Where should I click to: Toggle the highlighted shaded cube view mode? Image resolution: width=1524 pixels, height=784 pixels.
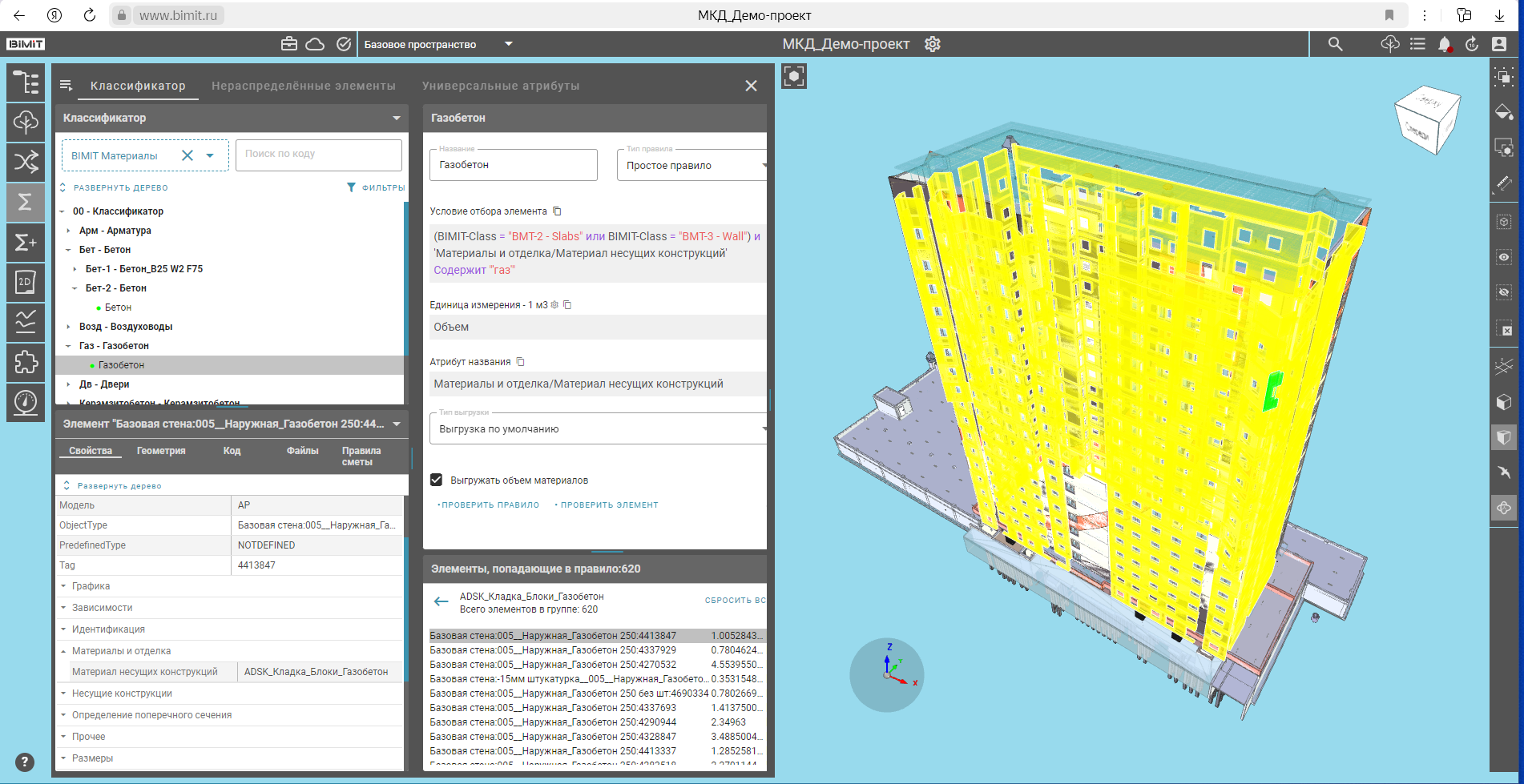pyautogui.click(x=1504, y=437)
